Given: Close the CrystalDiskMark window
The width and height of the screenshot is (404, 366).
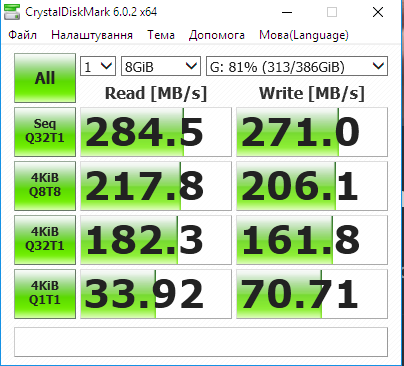Looking at the screenshot, I should (x=378, y=13).
